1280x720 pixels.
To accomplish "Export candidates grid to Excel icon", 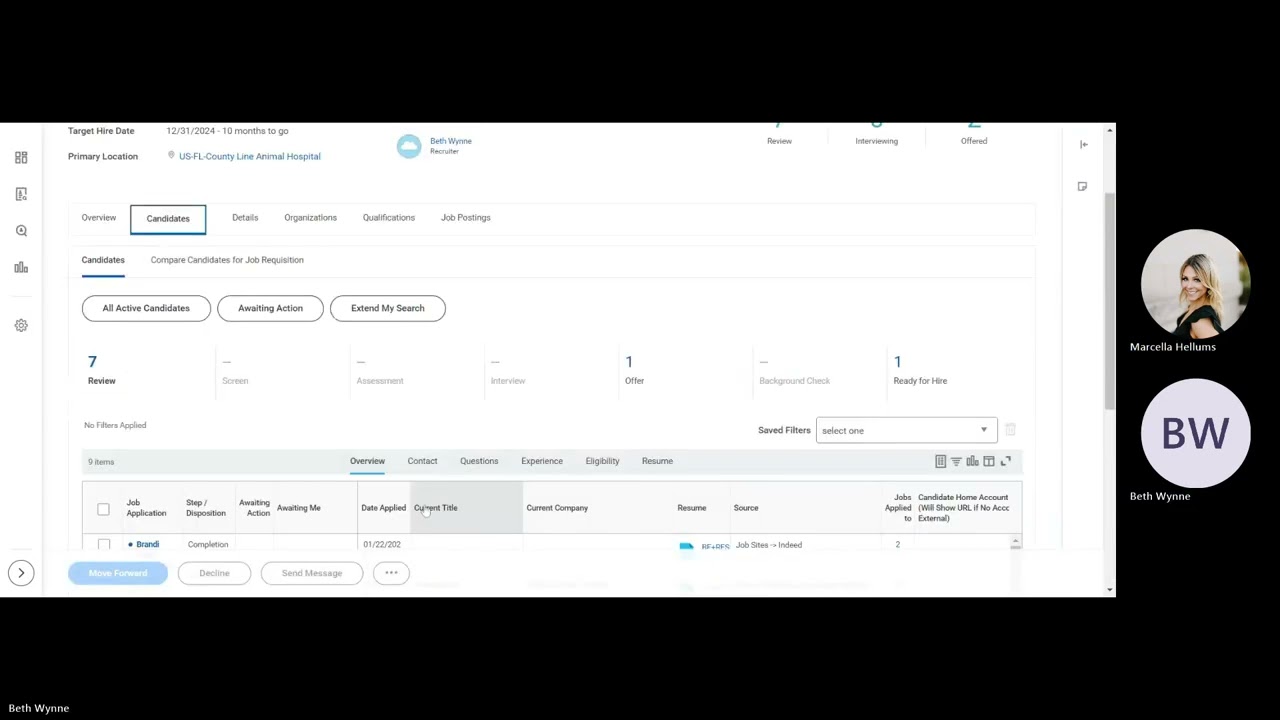I will coord(940,461).
